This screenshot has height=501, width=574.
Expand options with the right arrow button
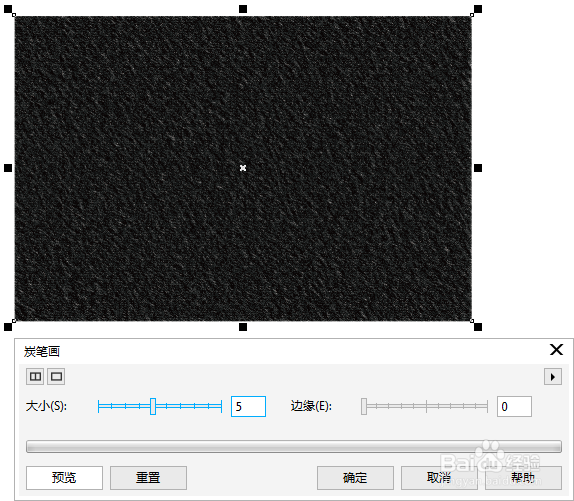tap(553, 377)
